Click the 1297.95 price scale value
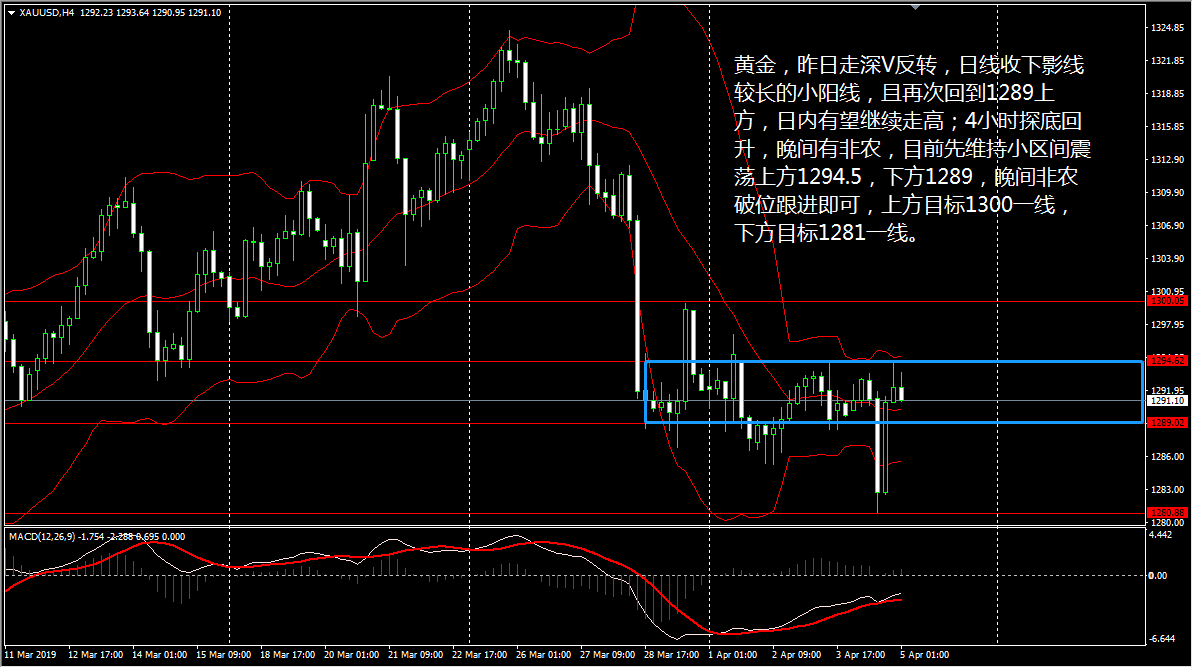 [x=1168, y=325]
